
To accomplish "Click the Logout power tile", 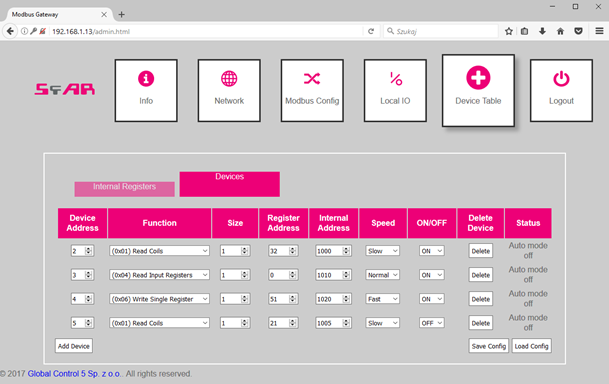I will 561,90.
